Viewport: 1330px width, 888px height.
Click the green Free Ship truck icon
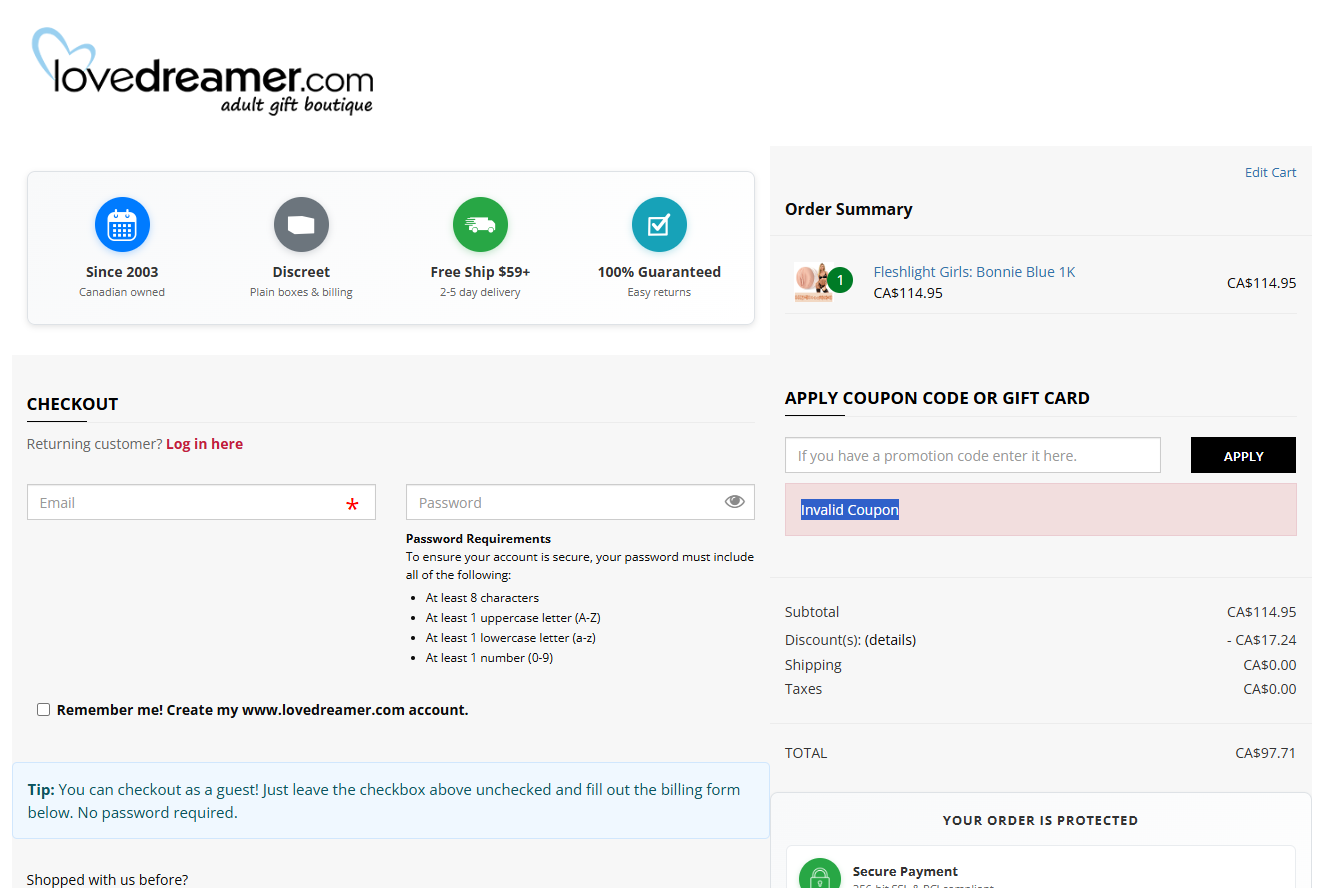click(x=480, y=225)
